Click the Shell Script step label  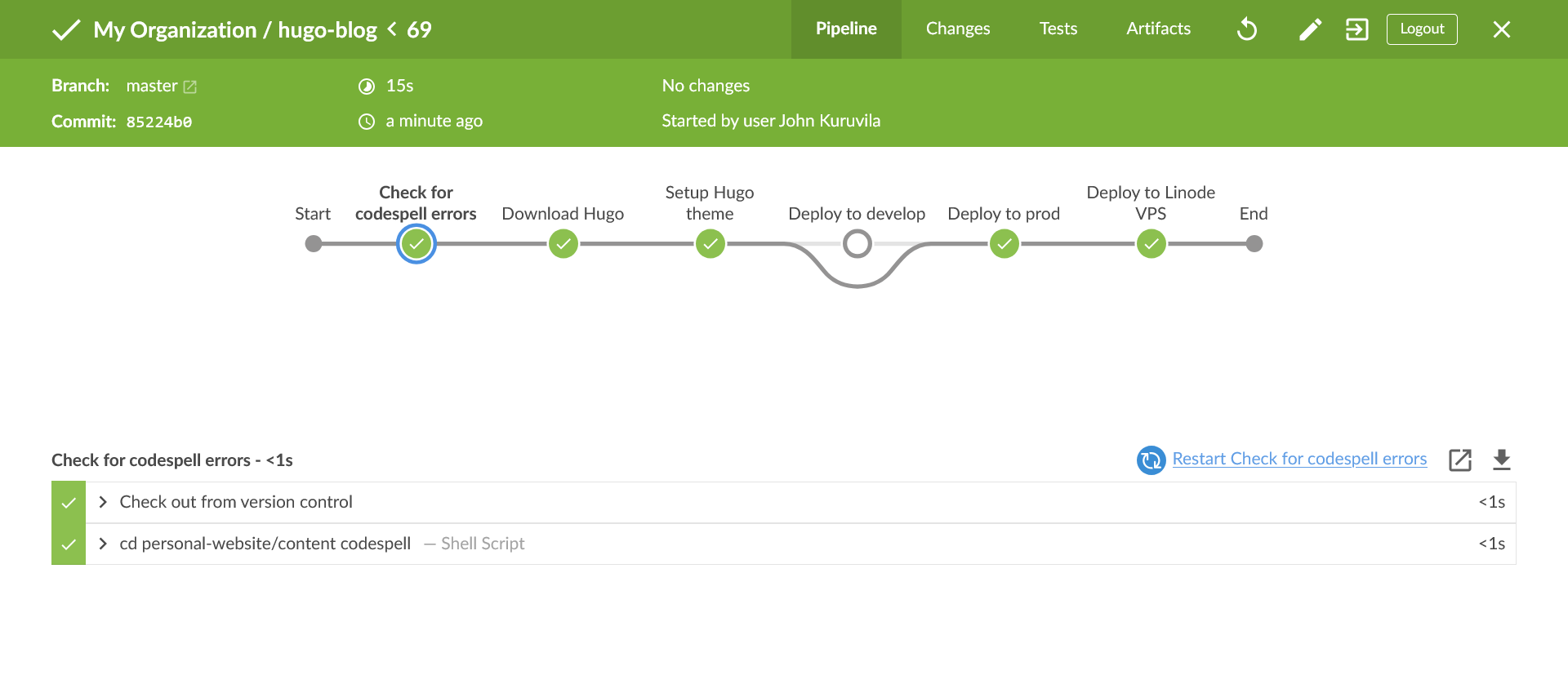tap(483, 544)
